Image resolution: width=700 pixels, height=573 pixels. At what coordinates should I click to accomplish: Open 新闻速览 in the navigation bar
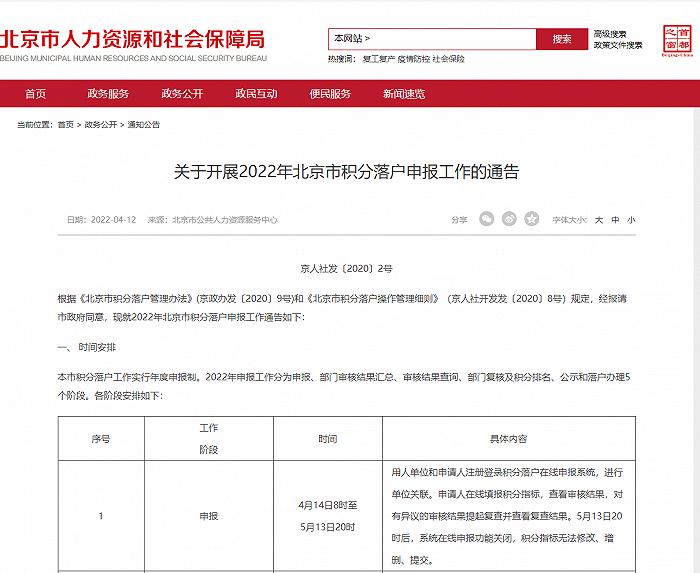pyautogui.click(x=404, y=94)
